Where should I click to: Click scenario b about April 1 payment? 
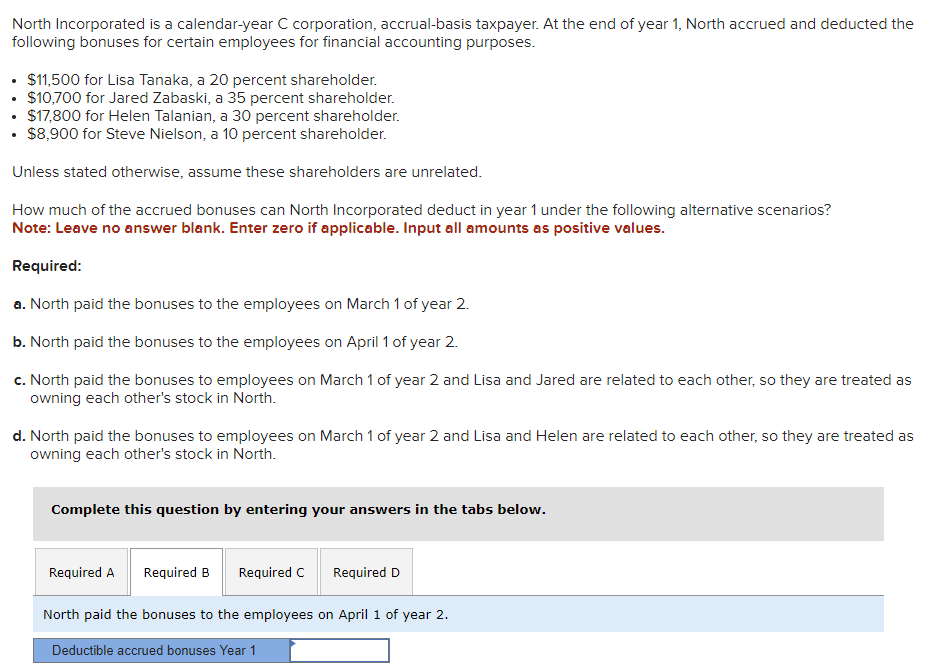click(x=235, y=342)
